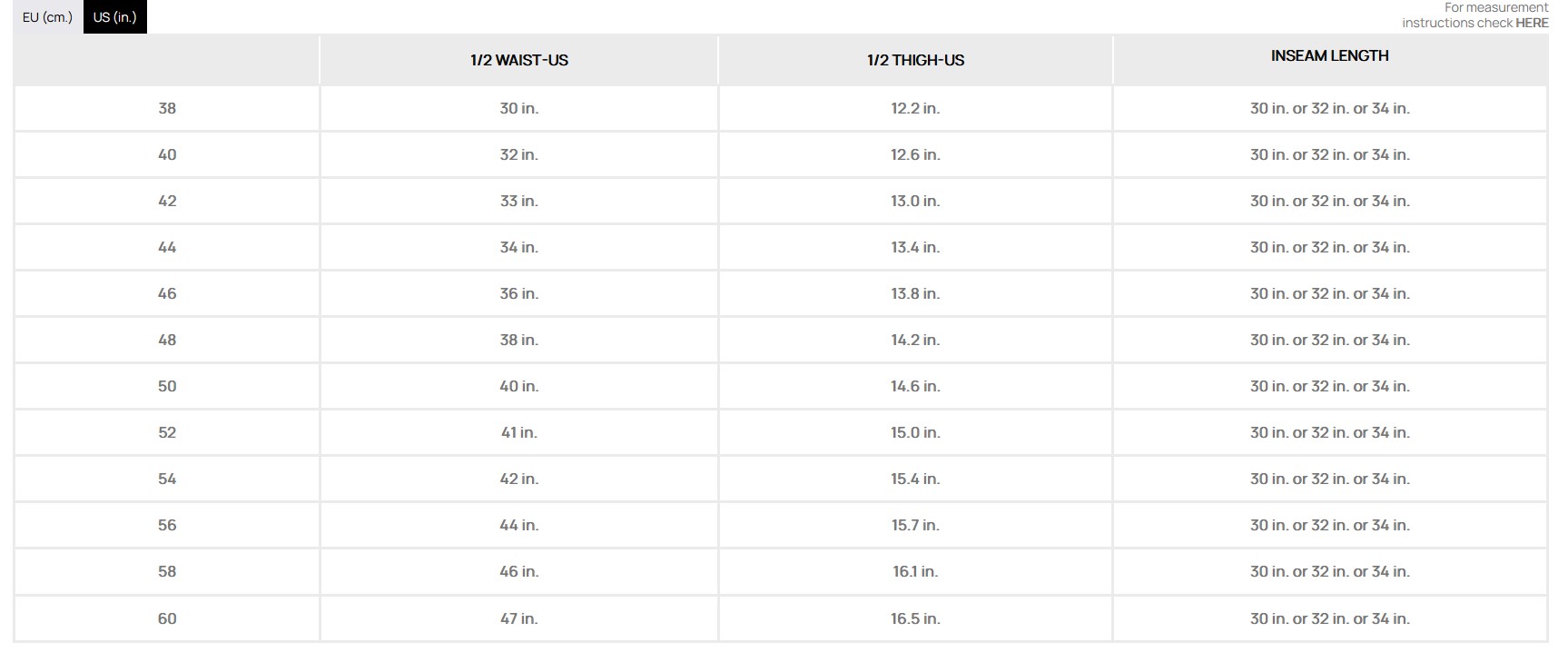Viewport: 1568px width, 662px height.
Task: Click the INSEAM LENGTH column header
Action: (1329, 56)
